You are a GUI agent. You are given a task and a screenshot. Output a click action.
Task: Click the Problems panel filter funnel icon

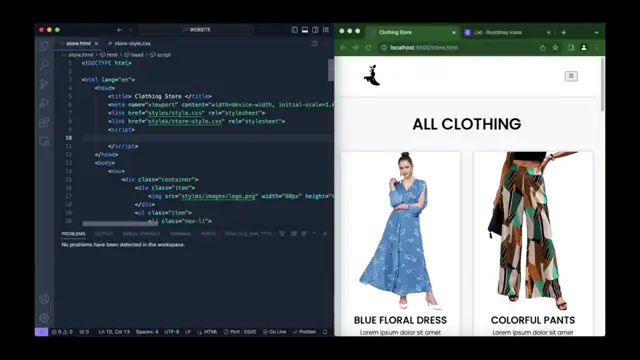point(282,234)
